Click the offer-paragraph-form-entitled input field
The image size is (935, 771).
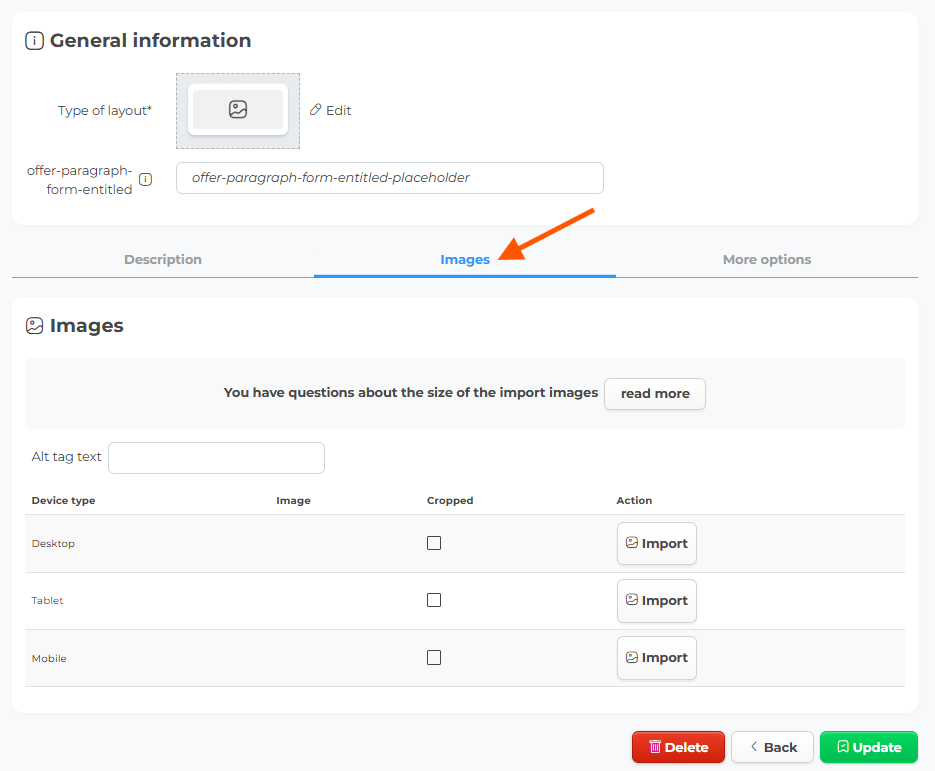pyautogui.click(x=390, y=178)
